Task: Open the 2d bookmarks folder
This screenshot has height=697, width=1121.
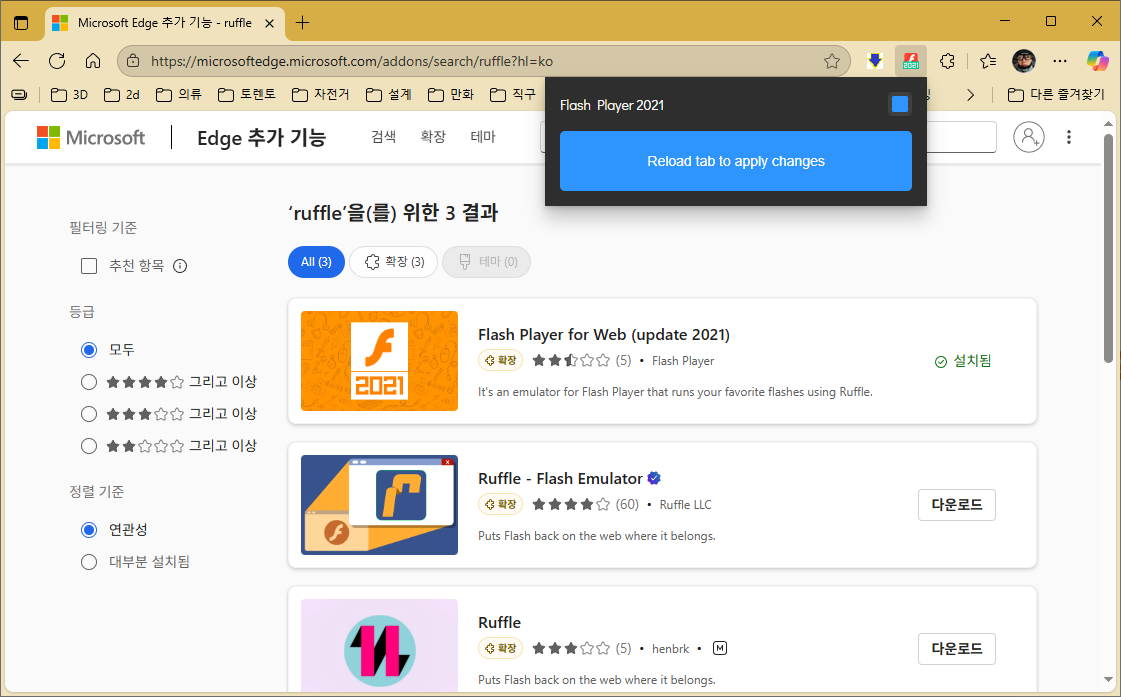Action: pos(122,94)
